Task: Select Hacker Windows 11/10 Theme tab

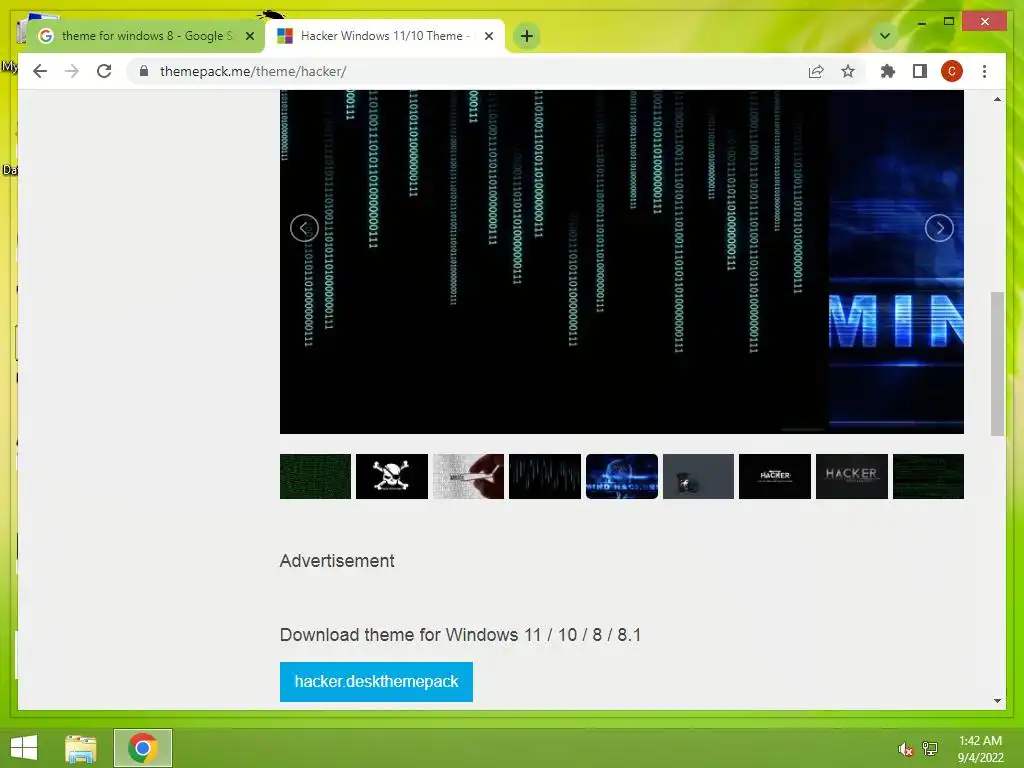Action: pos(385,36)
